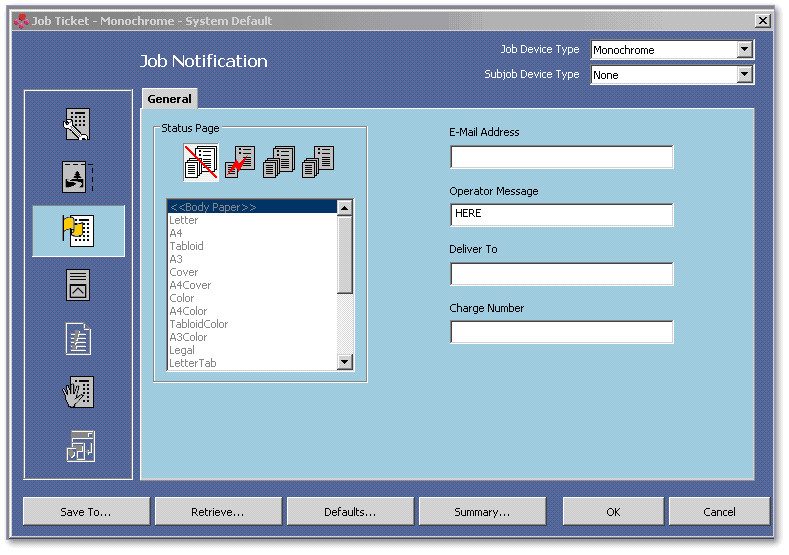Select the lined document icon in sidebar
The width and height of the screenshot is (789, 555).
(78, 339)
